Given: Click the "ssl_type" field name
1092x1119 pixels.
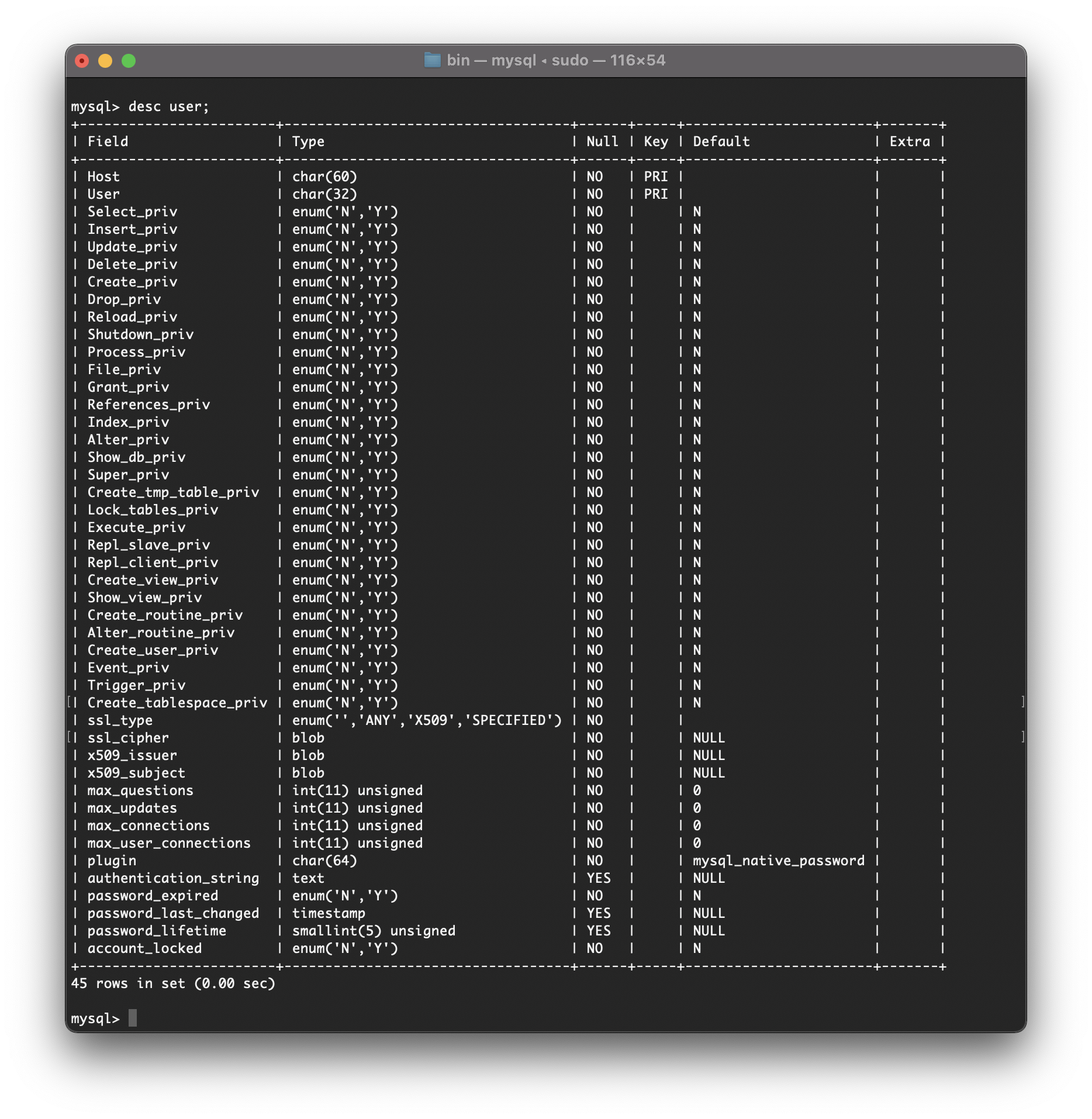Looking at the screenshot, I should [x=120, y=720].
